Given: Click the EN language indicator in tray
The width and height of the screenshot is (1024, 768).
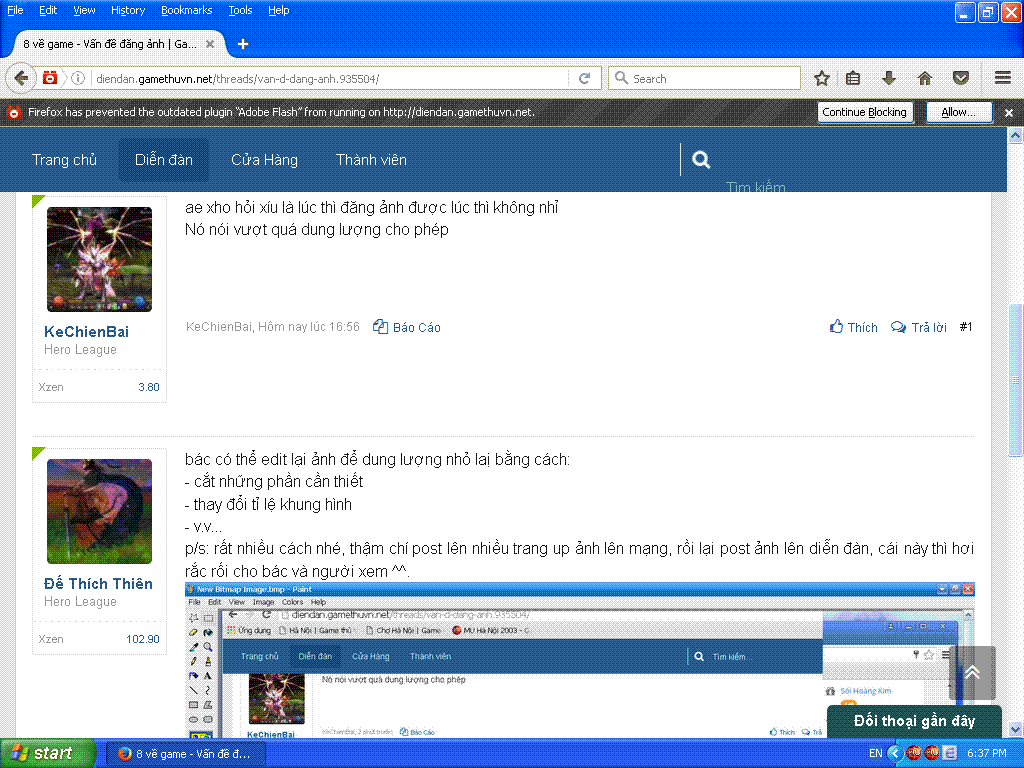Looking at the screenshot, I should [x=875, y=754].
